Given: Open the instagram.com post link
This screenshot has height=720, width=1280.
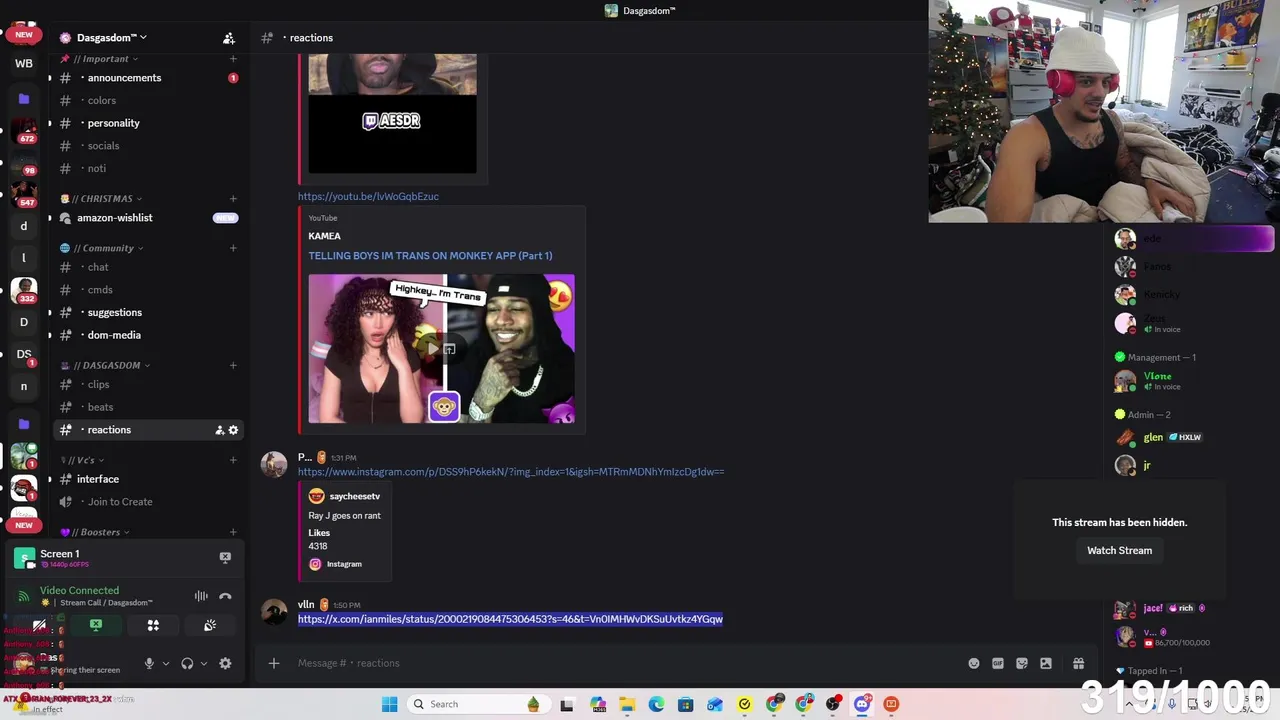Looking at the screenshot, I should coord(511,471).
